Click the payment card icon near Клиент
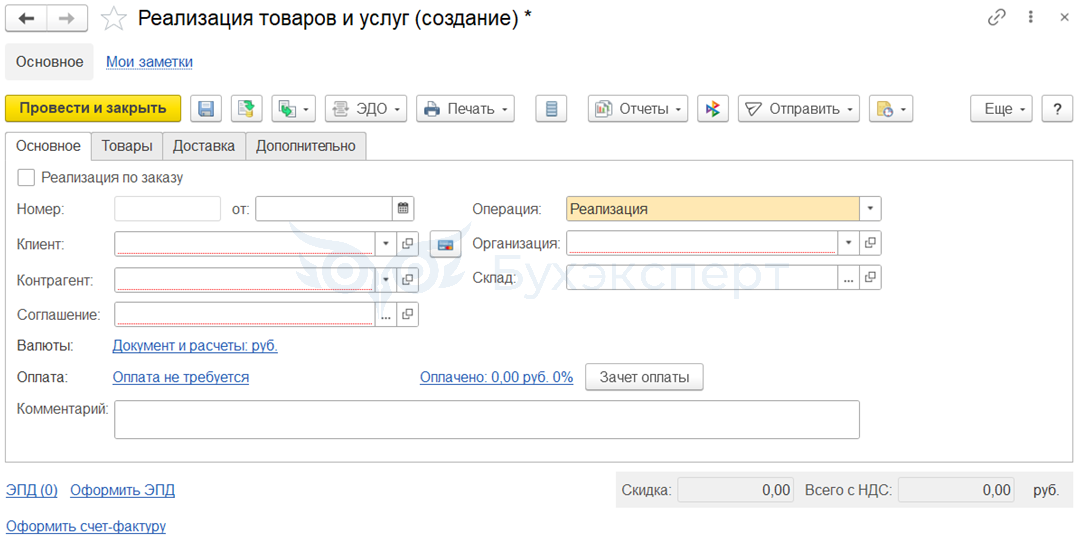 [x=445, y=244]
